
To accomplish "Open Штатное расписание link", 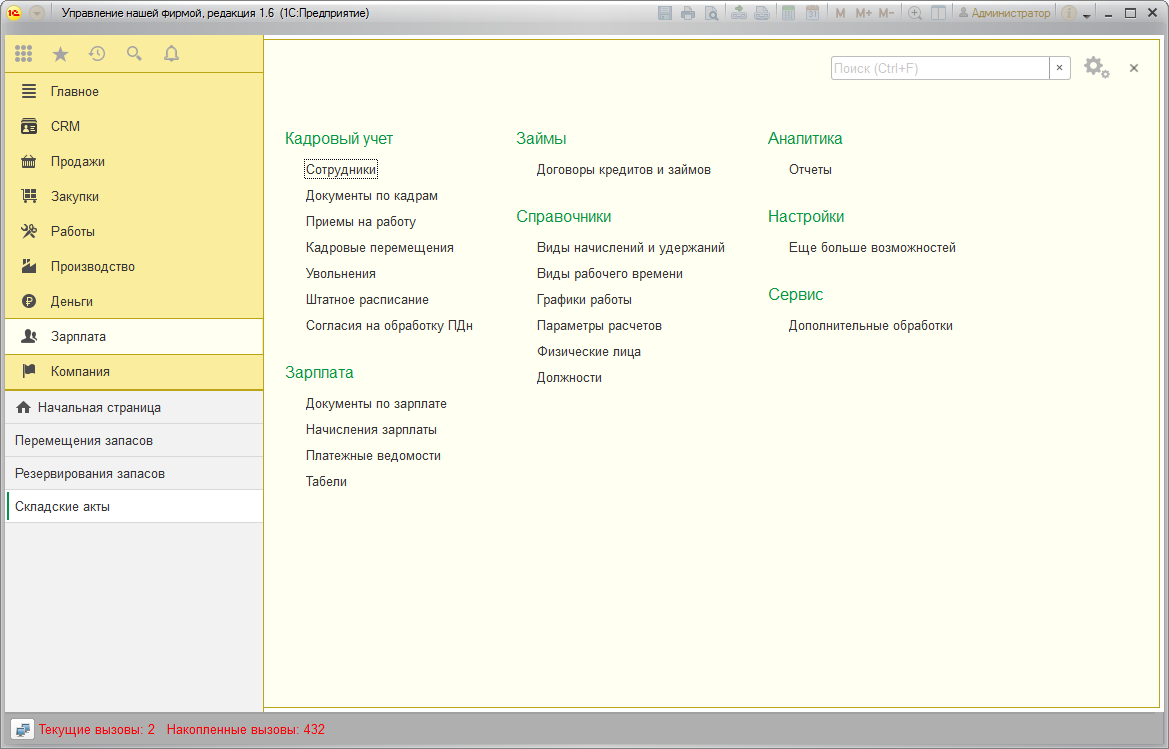I will pyautogui.click(x=367, y=300).
